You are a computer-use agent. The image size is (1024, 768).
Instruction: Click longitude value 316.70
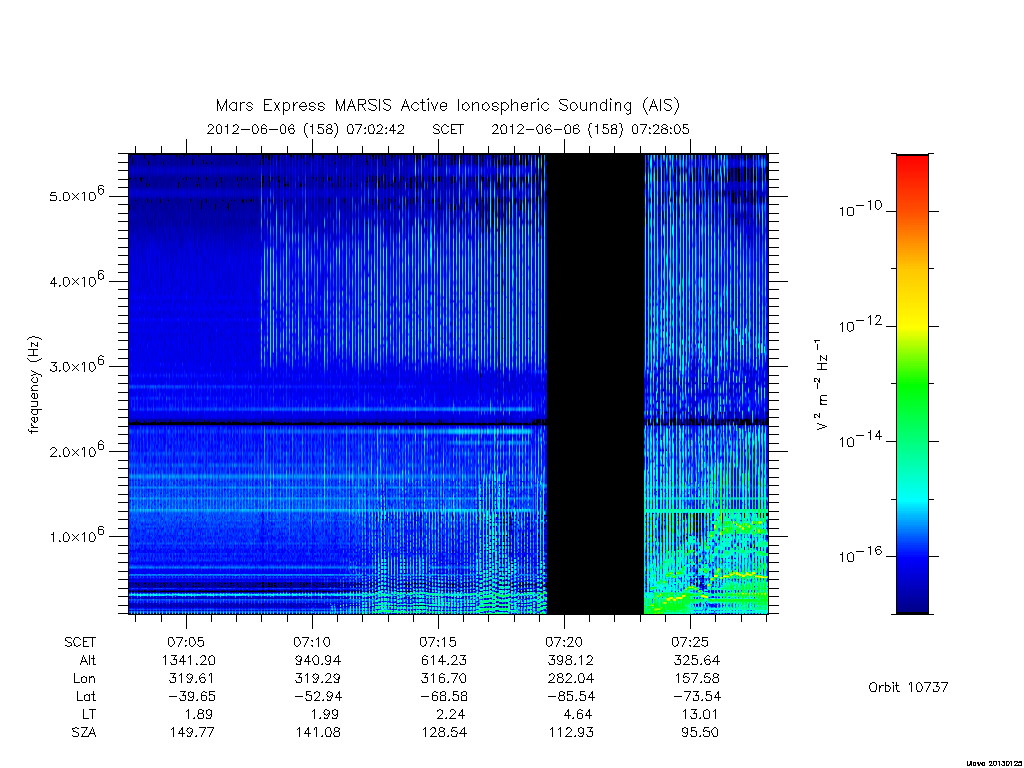444,679
